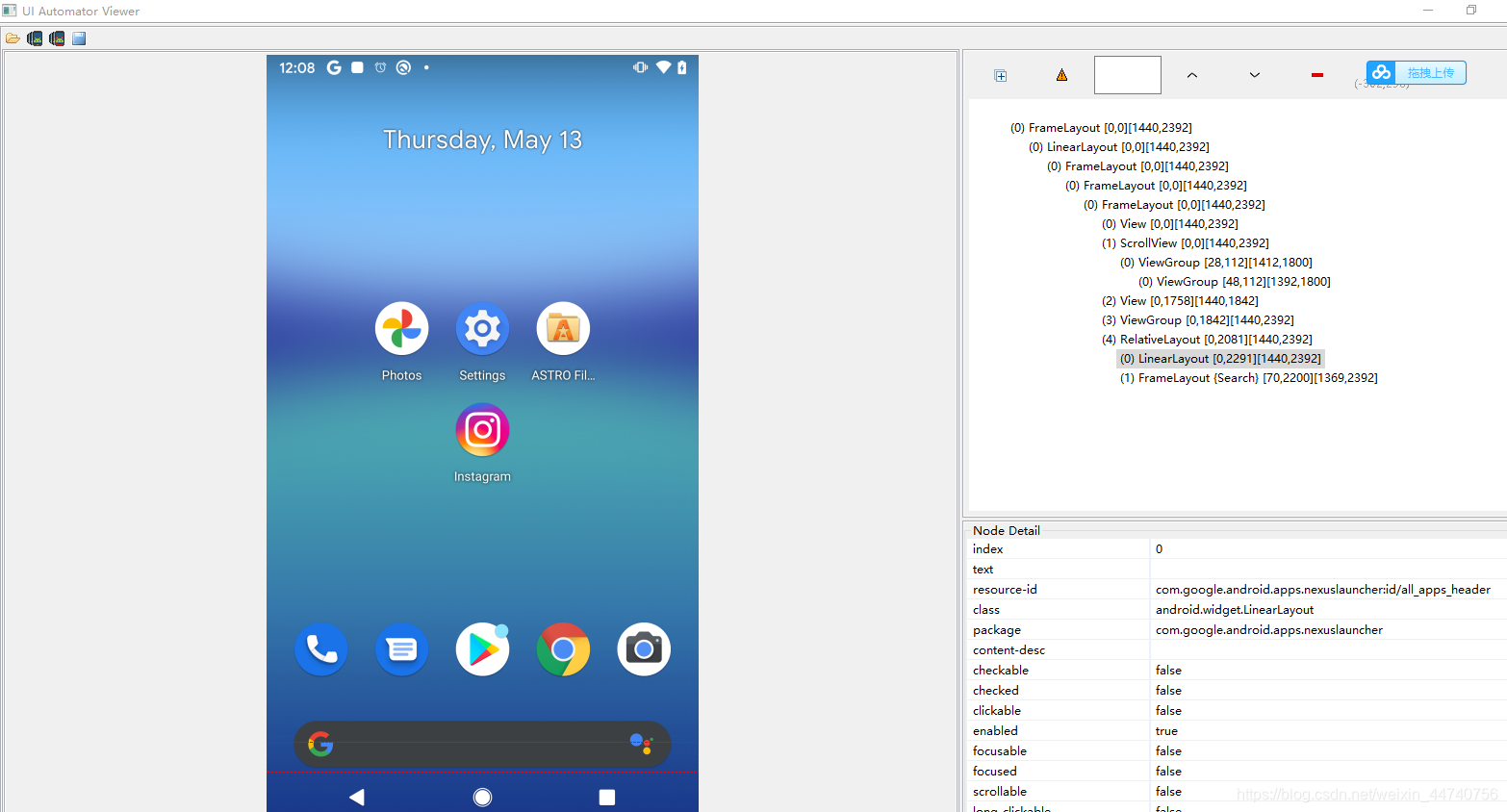
Task: Click the clickable property label
Action: (997, 711)
